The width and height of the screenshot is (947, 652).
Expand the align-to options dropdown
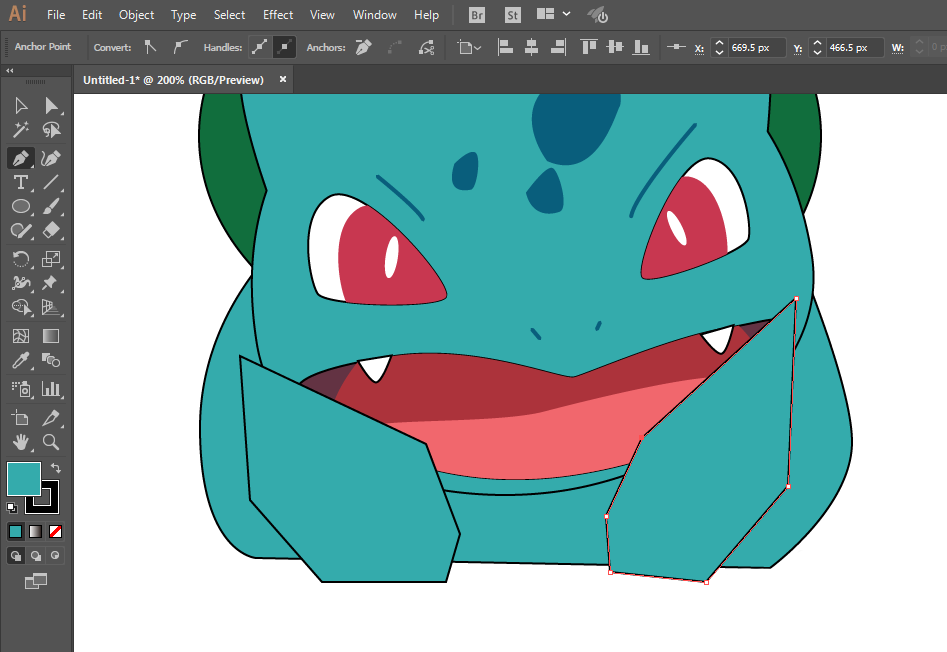click(x=468, y=47)
